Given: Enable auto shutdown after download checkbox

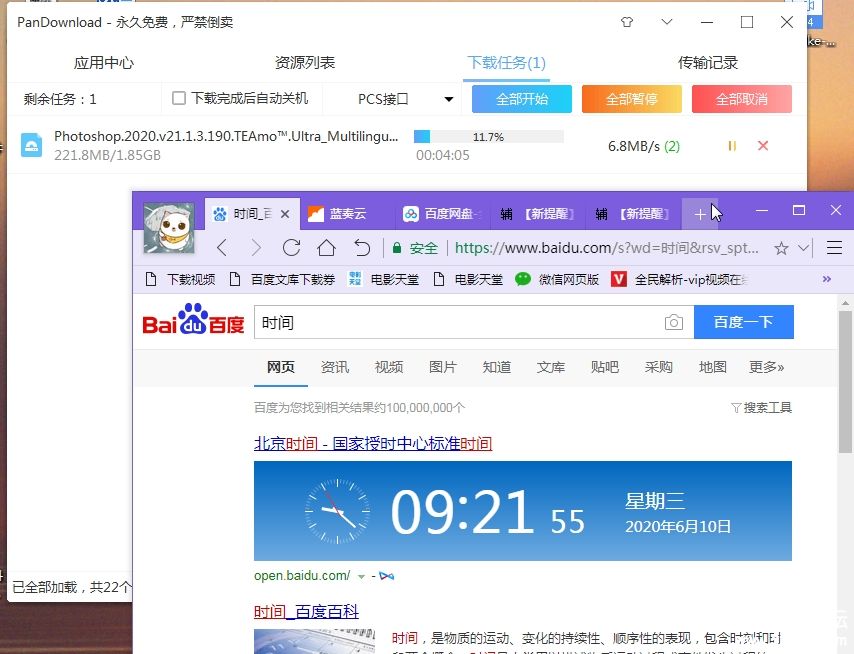Looking at the screenshot, I should coord(179,98).
